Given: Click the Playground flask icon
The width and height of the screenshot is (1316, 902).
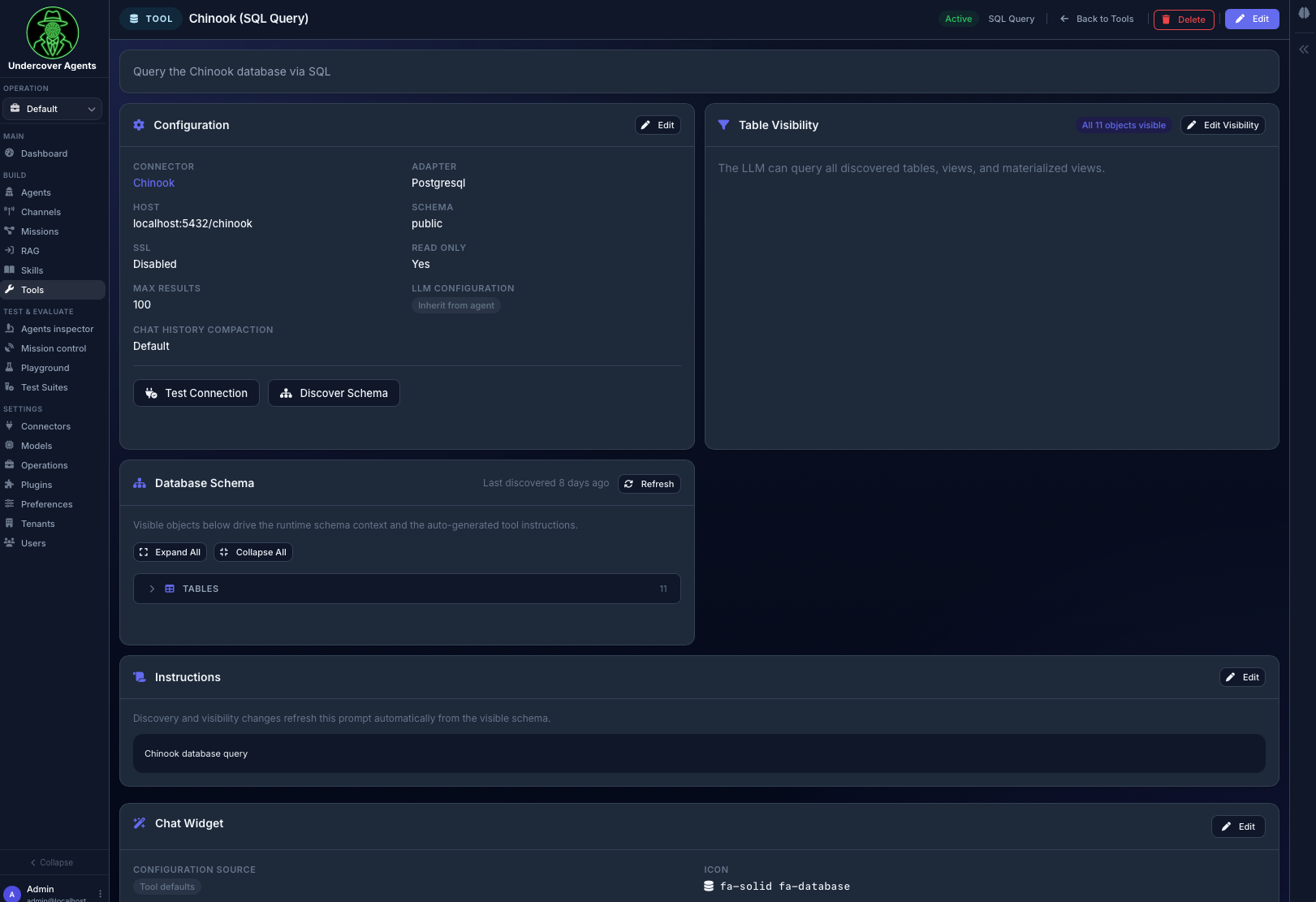Looking at the screenshot, I should pos(10,367).
